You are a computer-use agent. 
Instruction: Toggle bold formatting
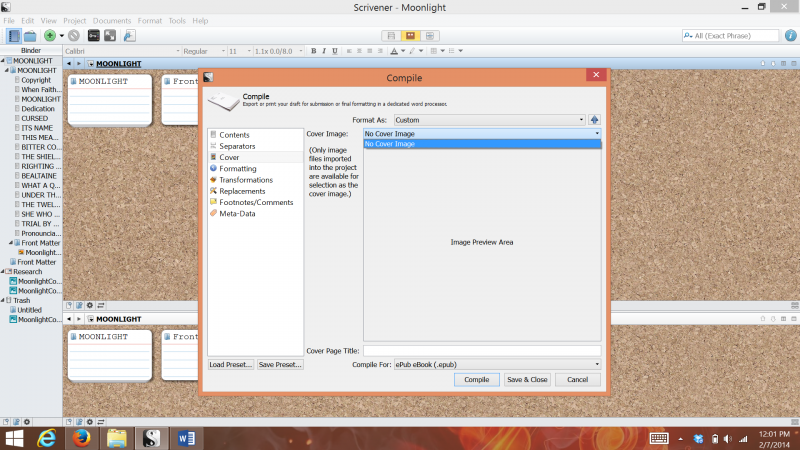(313, 51)
